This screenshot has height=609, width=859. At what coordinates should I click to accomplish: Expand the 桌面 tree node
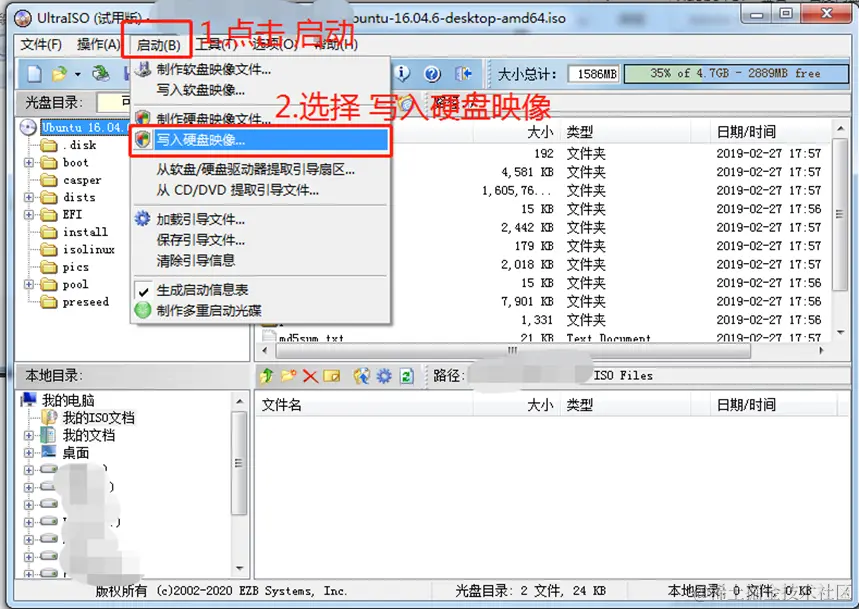(x=29, y=453)
